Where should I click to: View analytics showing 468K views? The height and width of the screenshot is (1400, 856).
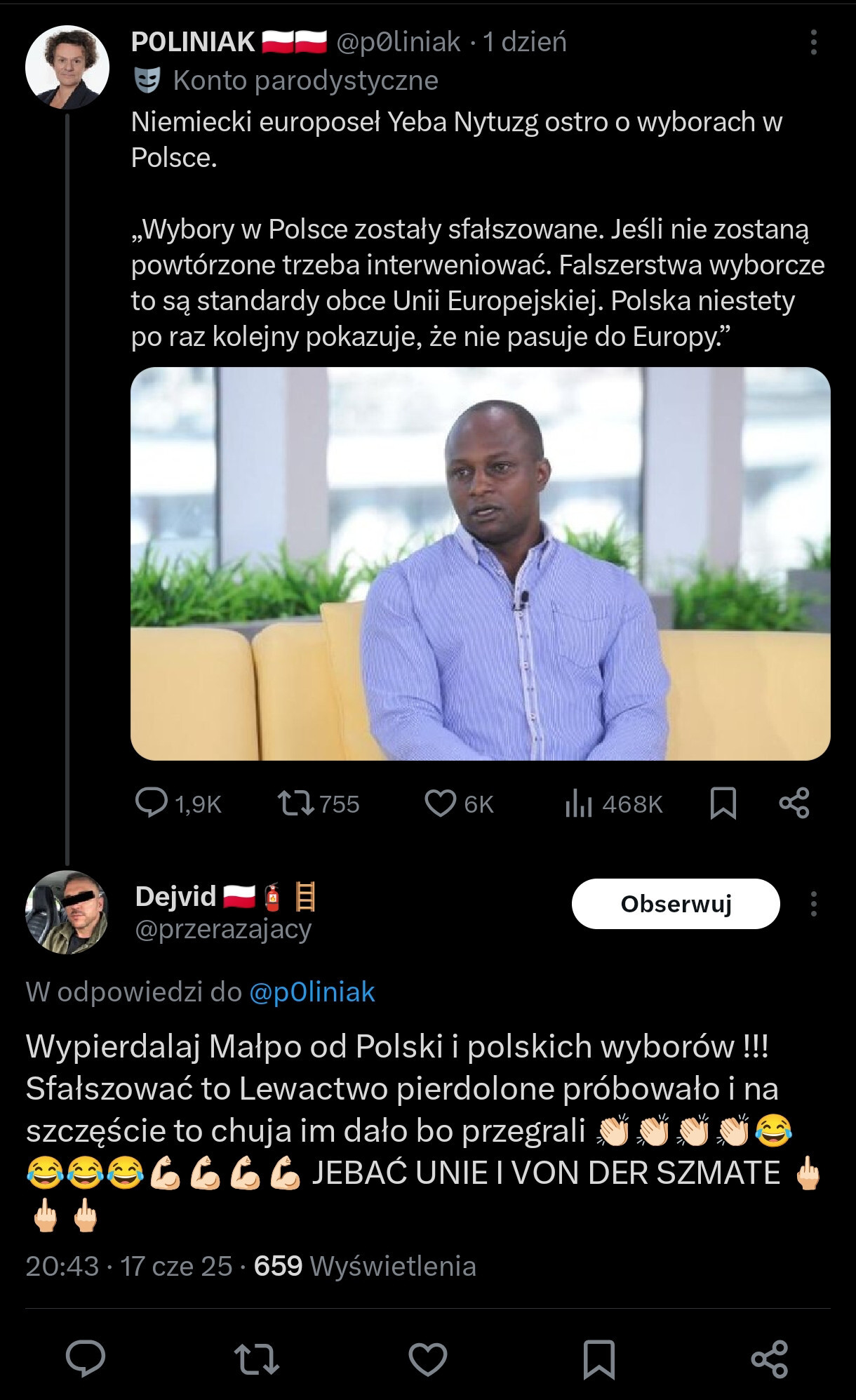click(613, 804)
